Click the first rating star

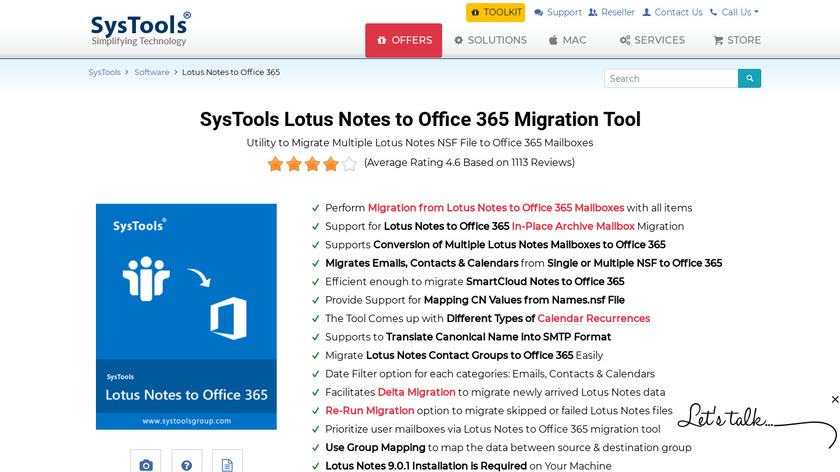275,163
